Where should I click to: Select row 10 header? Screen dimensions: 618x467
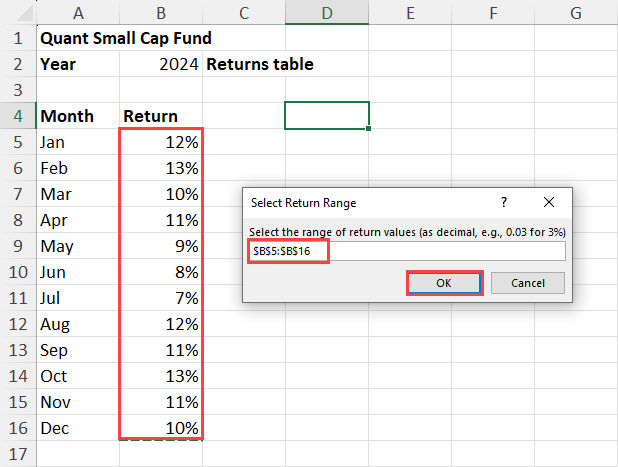pos(18,272)
